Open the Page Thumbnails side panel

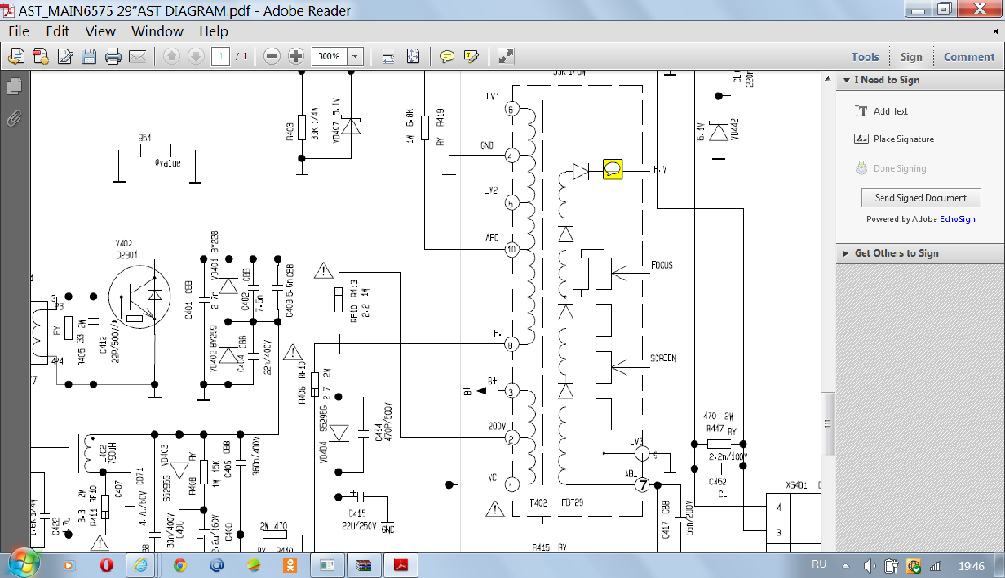pyautogui.click(x=14, y=87)
